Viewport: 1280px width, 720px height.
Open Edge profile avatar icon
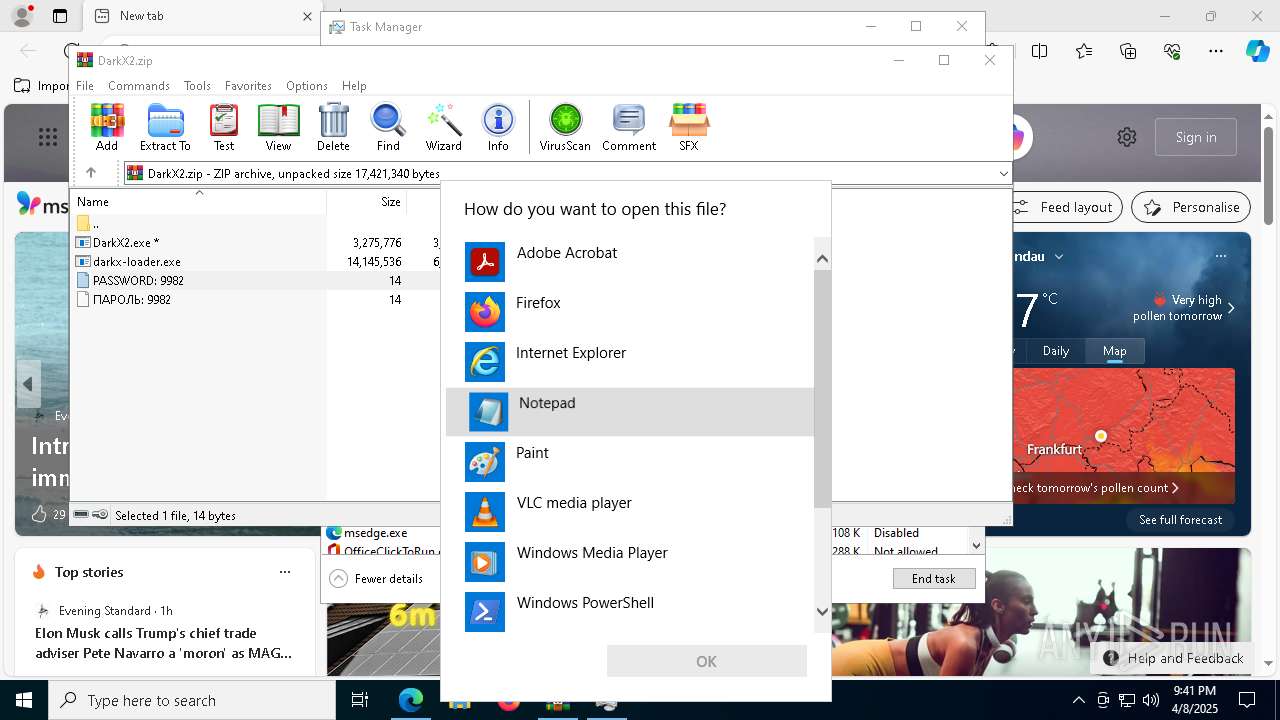pos(21,16)
